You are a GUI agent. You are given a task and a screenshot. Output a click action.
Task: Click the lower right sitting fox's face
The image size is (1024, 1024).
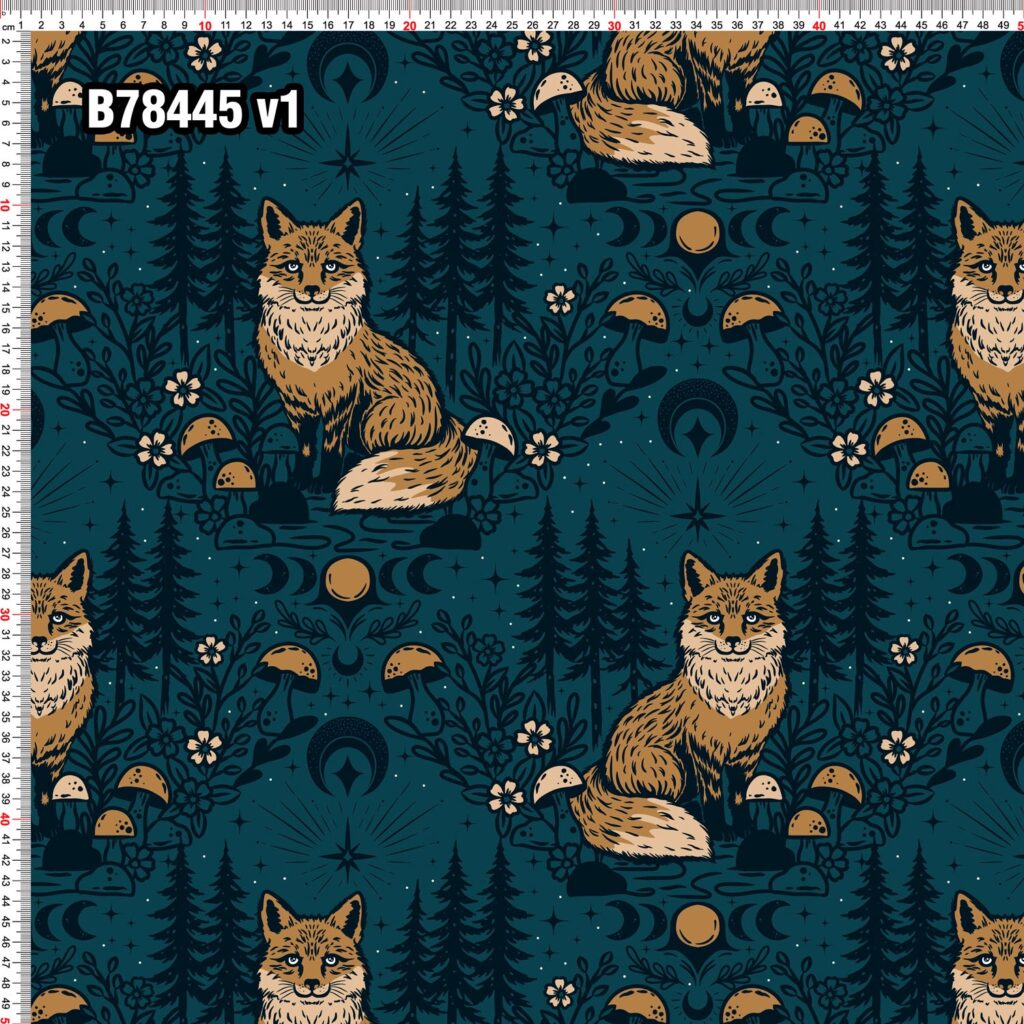(x=733, y=614)
